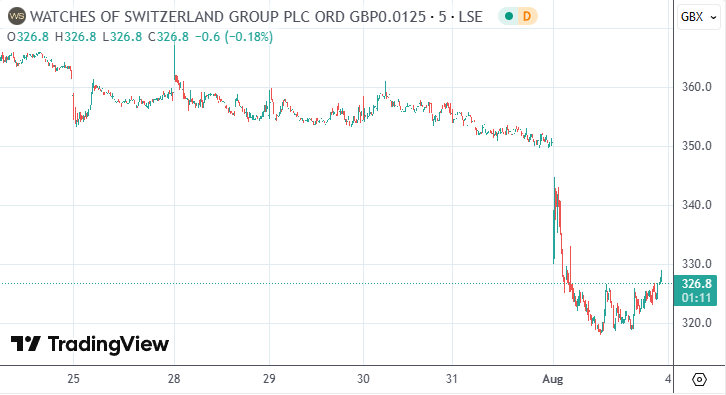Click the Watches of Switzerland symbol title
Viewport: 726px width, 395px height.
click(x=227, y=17)
